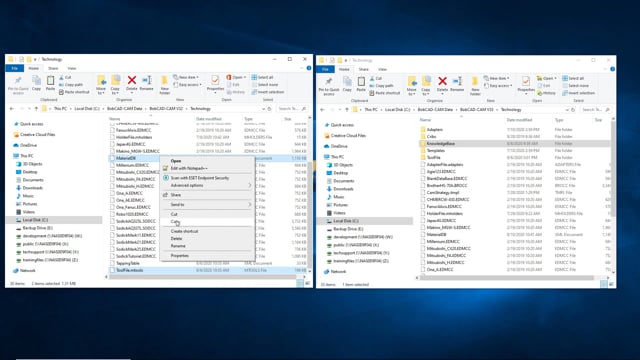Open help icon in right window
The image size is (640, 360).
612,69
